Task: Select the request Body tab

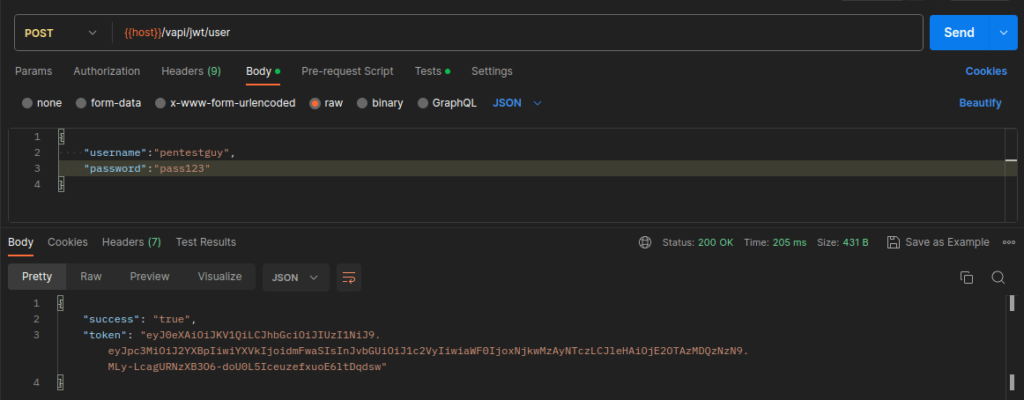Action: pyautogui.click(x=263, y=71)
